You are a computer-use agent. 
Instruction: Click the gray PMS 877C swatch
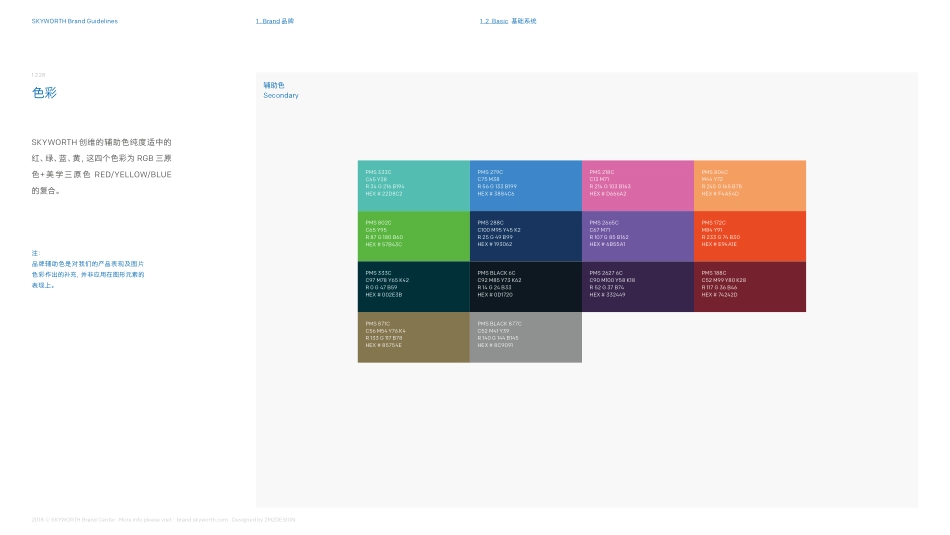pos(525,337)
